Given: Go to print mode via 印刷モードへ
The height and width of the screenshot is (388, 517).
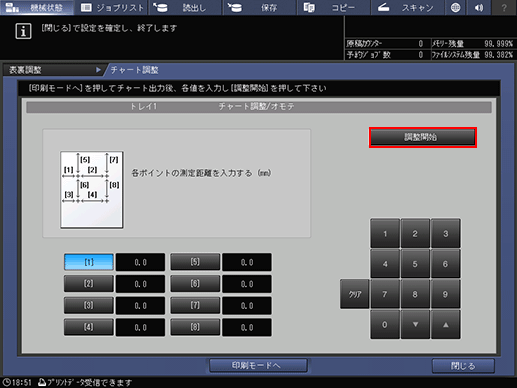Looking at the screenshot, I should 258,365.
